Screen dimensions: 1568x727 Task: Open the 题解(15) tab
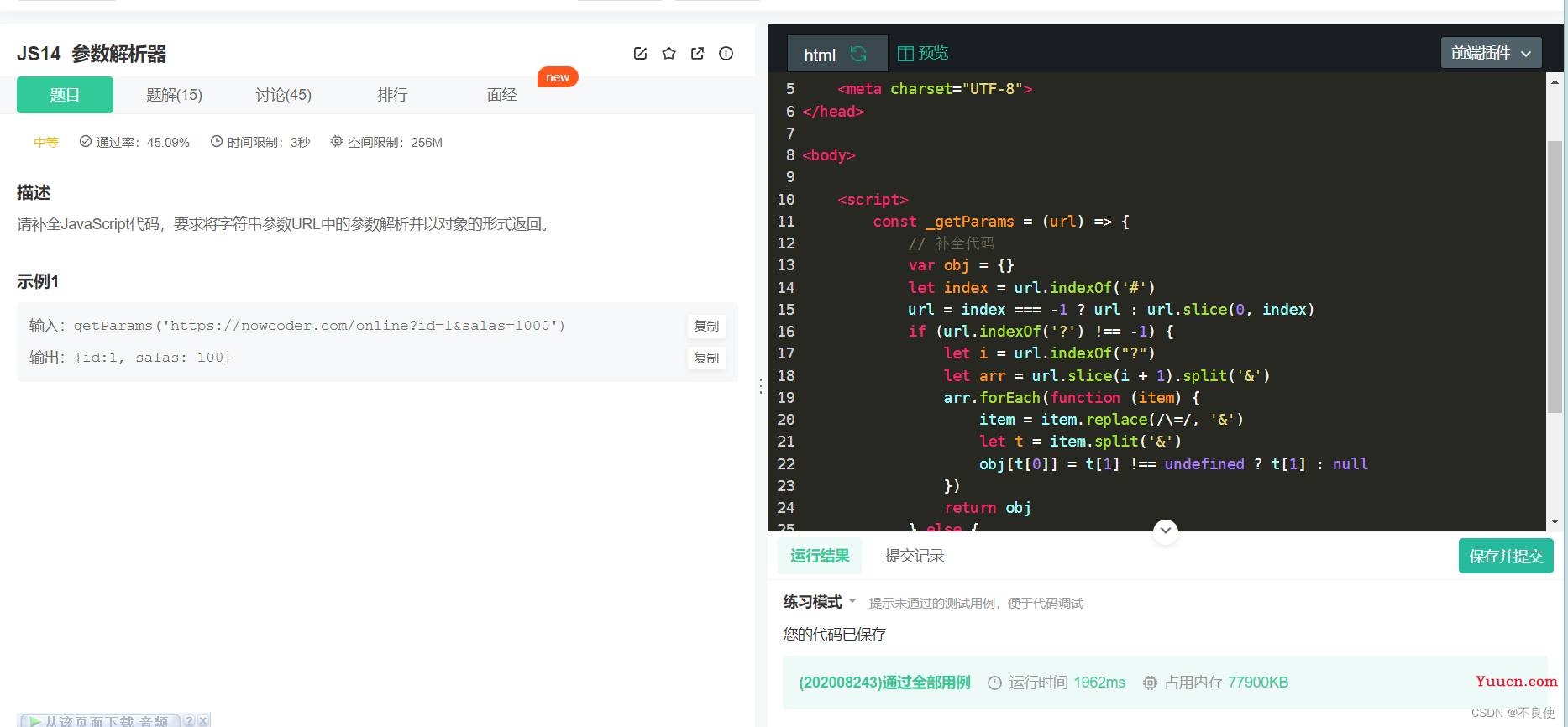(174, 95)
